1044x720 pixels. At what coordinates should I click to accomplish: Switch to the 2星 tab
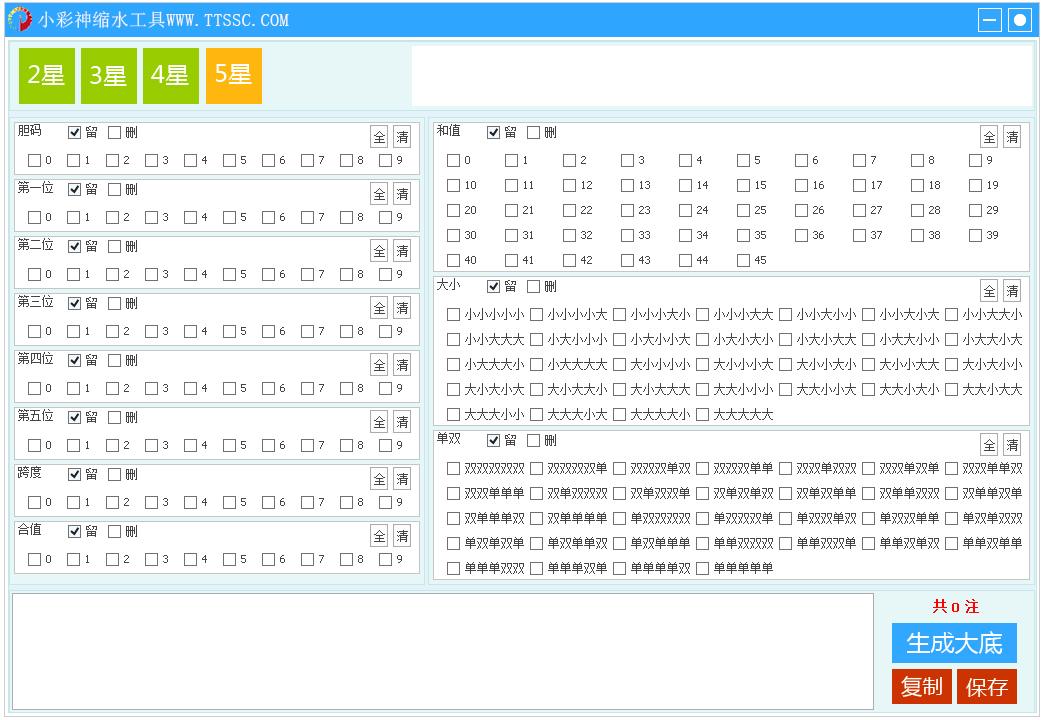[47, 76]
